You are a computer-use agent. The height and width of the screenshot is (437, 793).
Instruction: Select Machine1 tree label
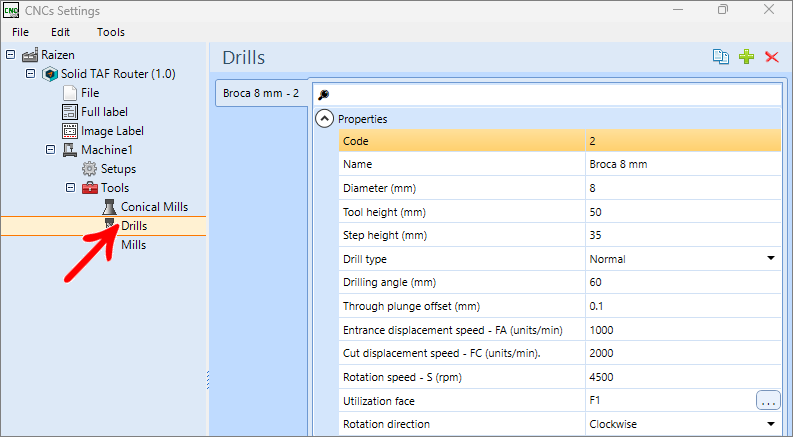pos(107,150)
